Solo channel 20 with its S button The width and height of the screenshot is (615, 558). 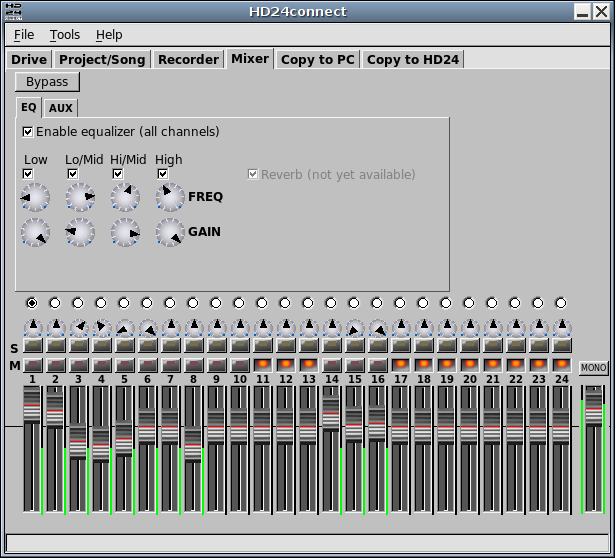click(470, 346)
